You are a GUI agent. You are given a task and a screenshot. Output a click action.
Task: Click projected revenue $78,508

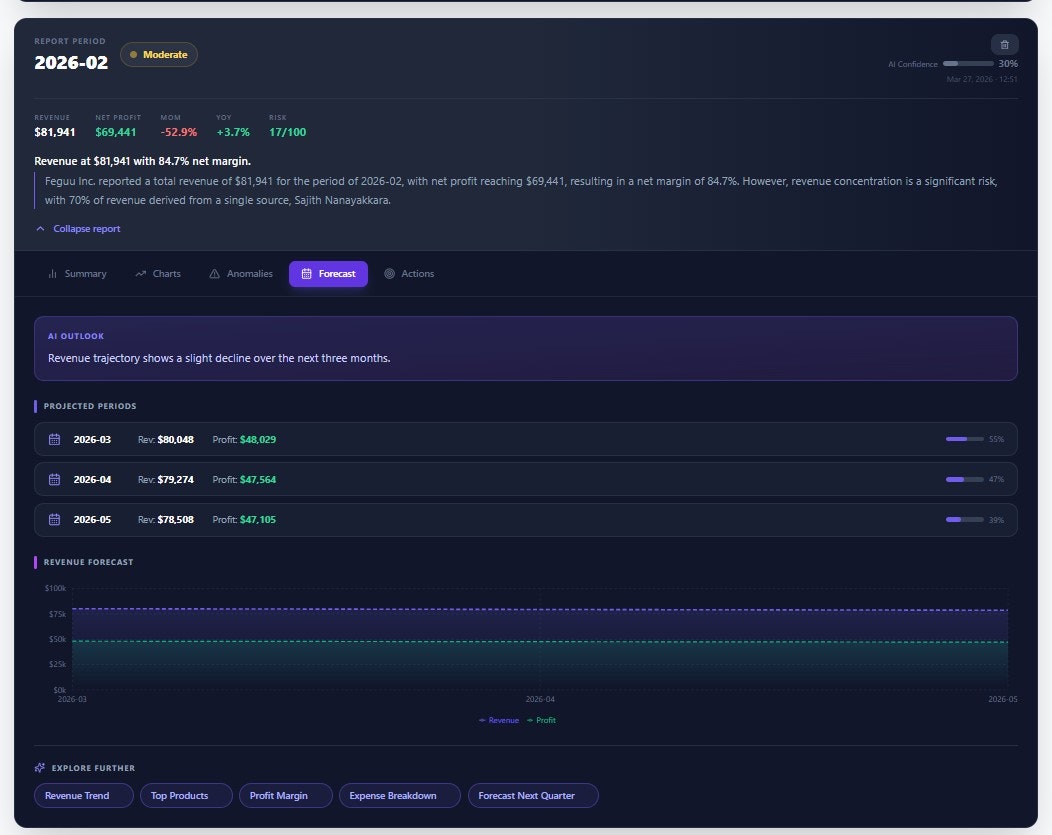pyautogui.click(x=176, y=520)
